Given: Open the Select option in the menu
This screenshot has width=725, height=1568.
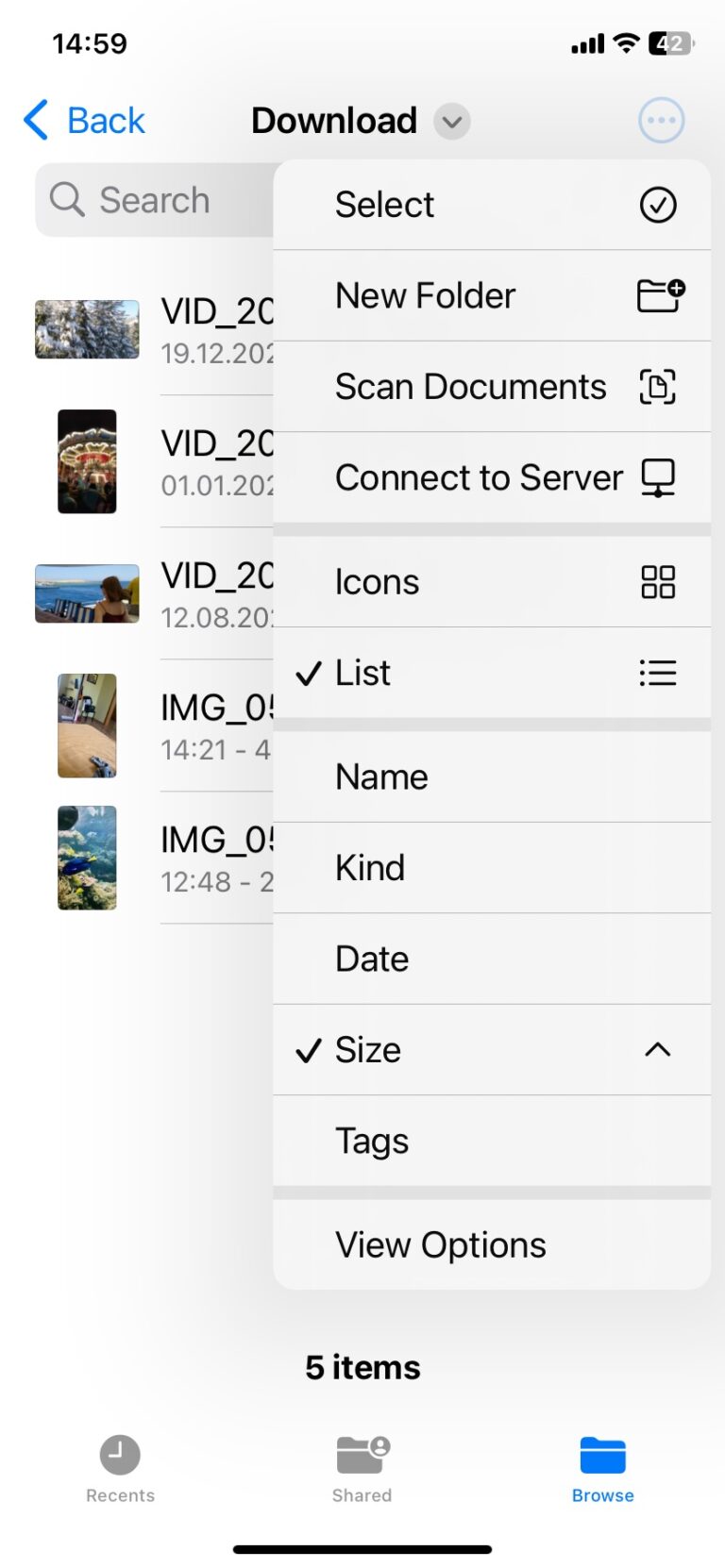Looking at the screenshot, I should click(x=384, y=204).
